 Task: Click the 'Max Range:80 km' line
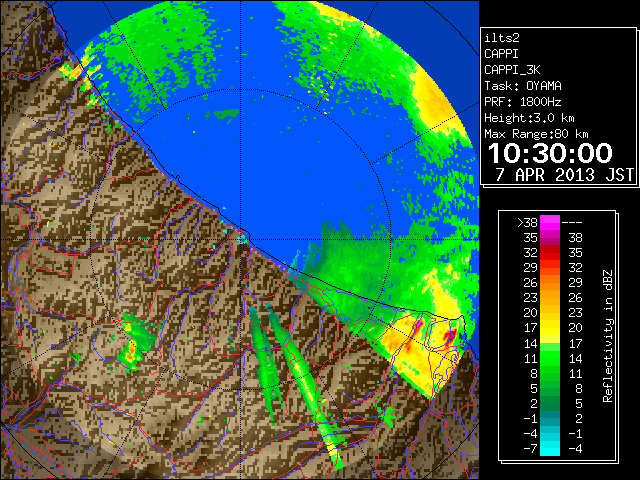(x=536, y=134)
